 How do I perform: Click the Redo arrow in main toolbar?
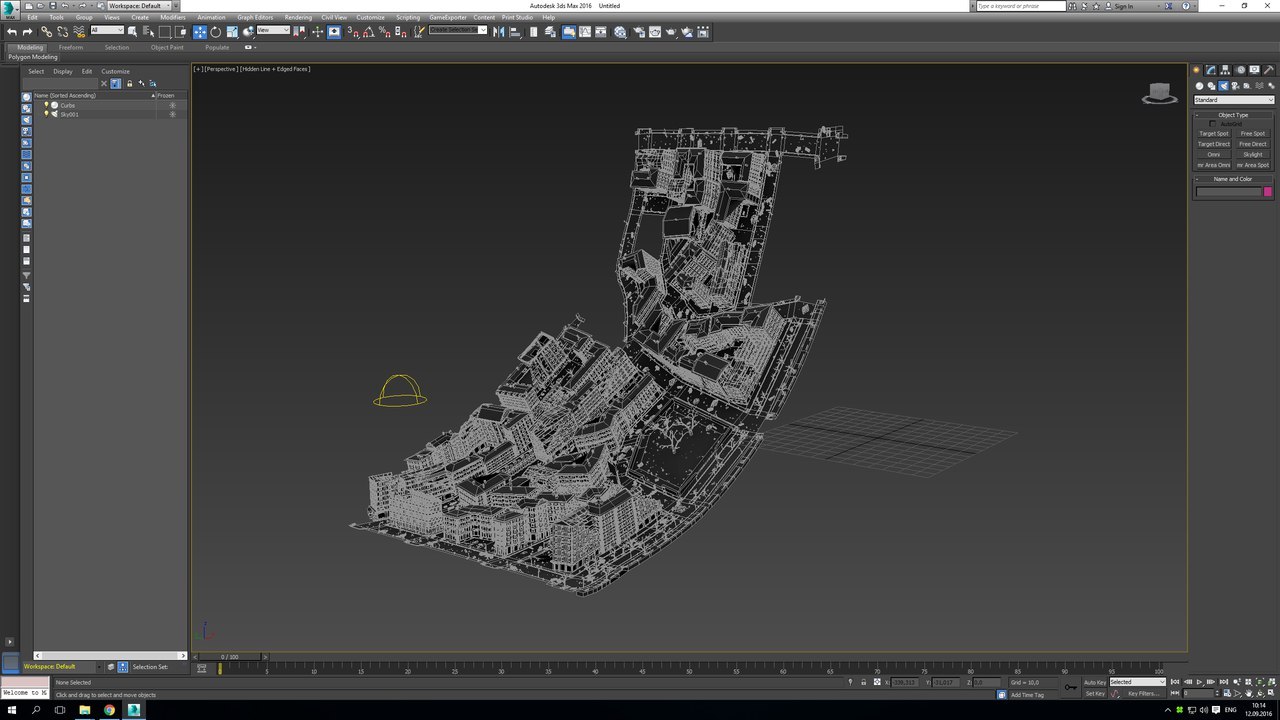point(27,32)
